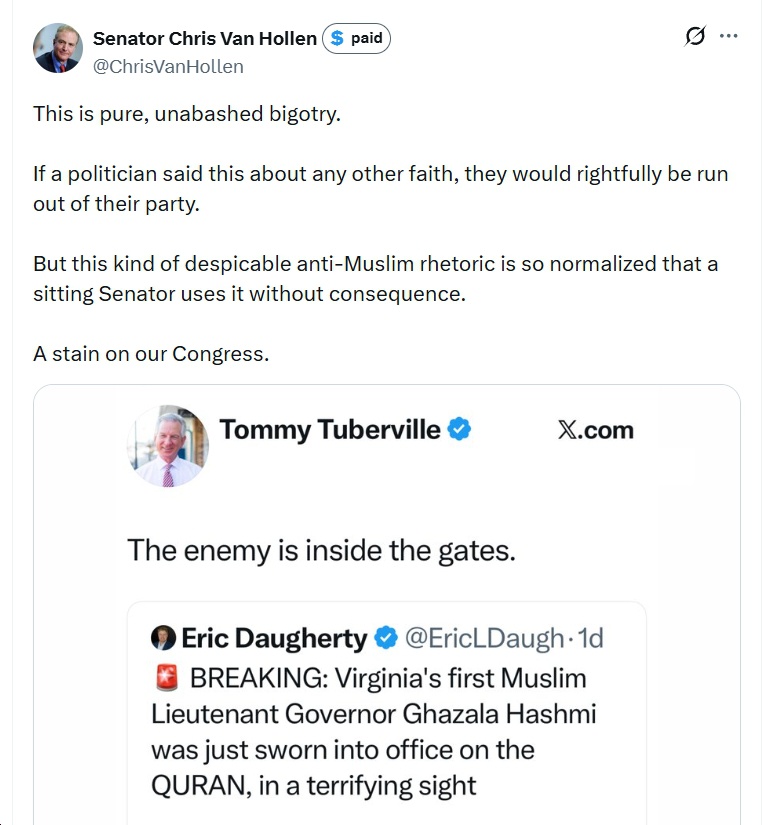
Task: Select the Tommy Tuberville name in the screenshot
Action: pyautogui.click(x=330, y=430)
